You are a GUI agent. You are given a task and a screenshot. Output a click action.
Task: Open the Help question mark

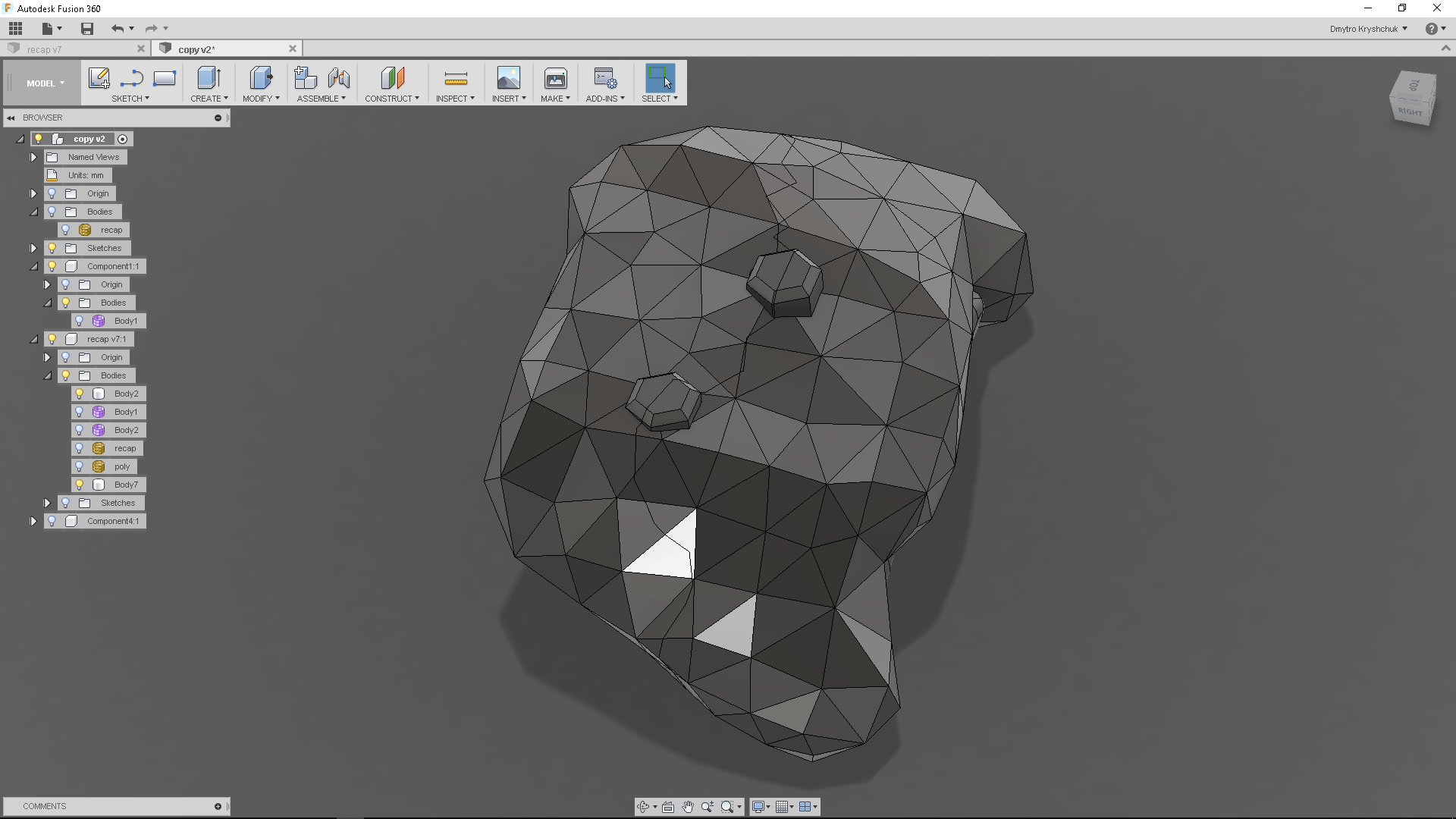pyautogui.click(x=1431, y=29)
